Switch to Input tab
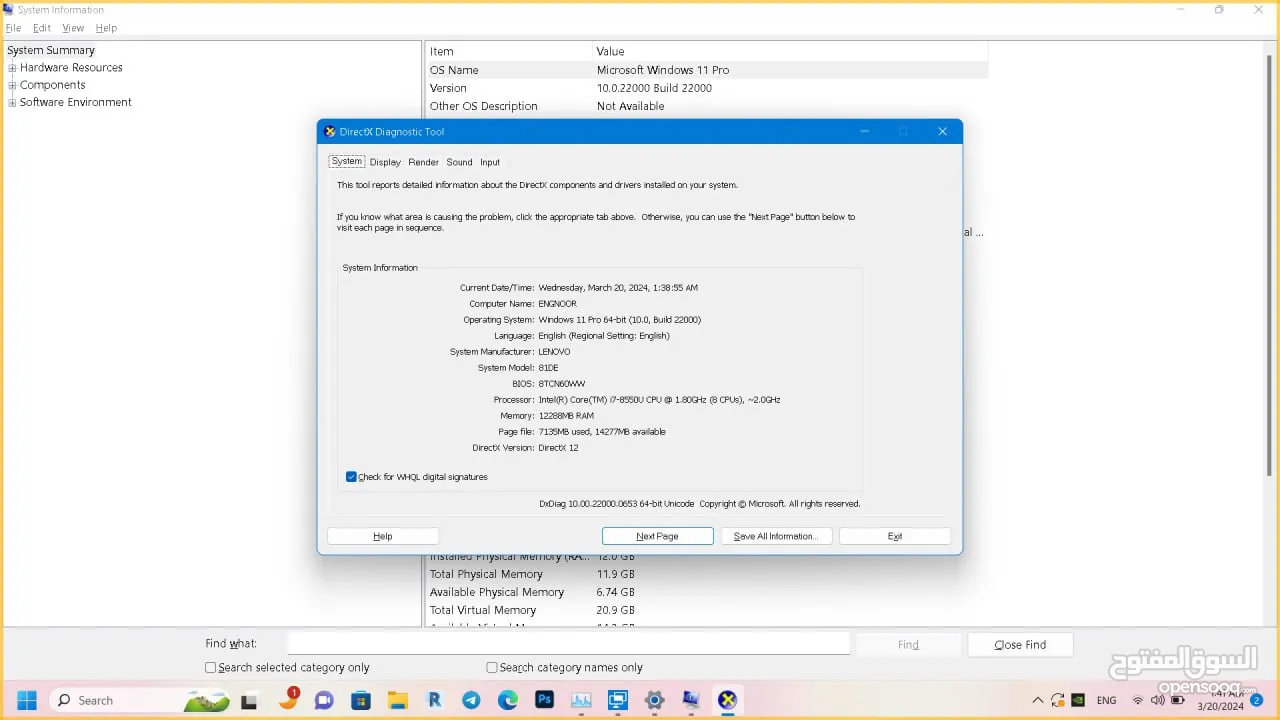This screenshot has width=1280, height=720. pyautogui.click(x=490, y=162)
